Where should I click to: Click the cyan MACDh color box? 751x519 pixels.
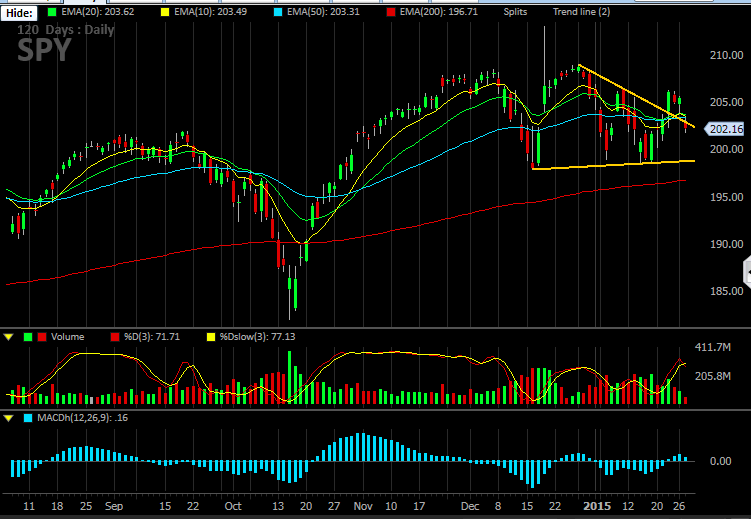(28, 418)
